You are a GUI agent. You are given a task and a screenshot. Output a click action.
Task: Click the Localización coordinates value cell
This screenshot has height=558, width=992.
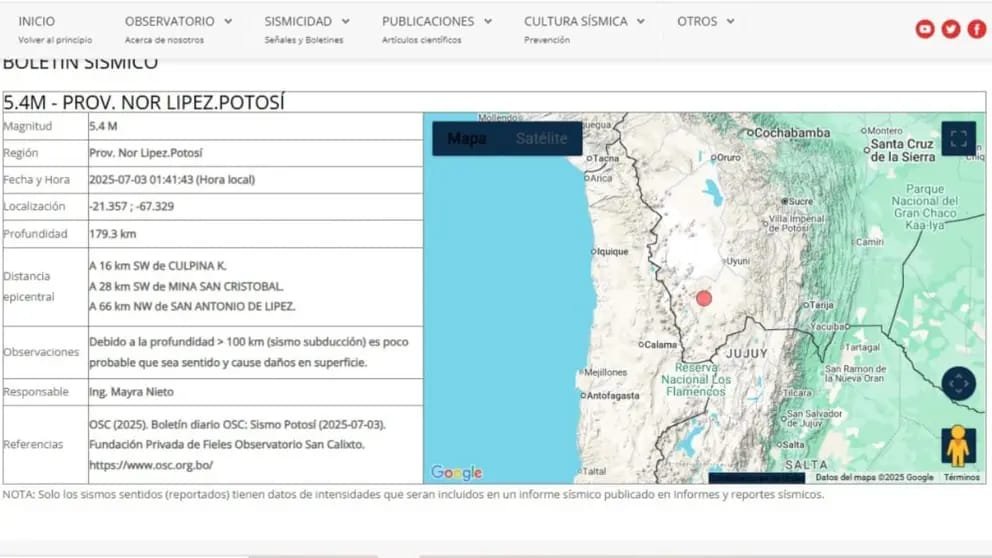pyautogui.click(x=132, y=206)
